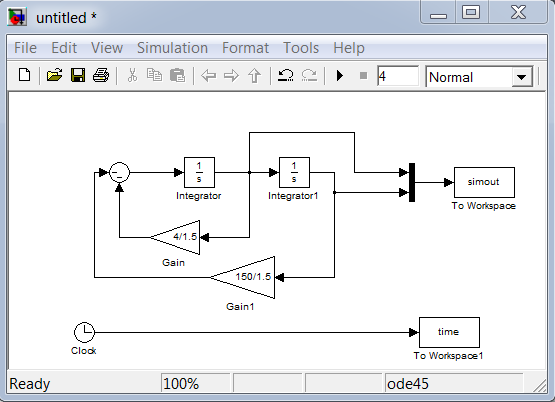Click the 'Ready' status bar text
Viewport: 555px width, 402px height.
[x=30, y=384]
